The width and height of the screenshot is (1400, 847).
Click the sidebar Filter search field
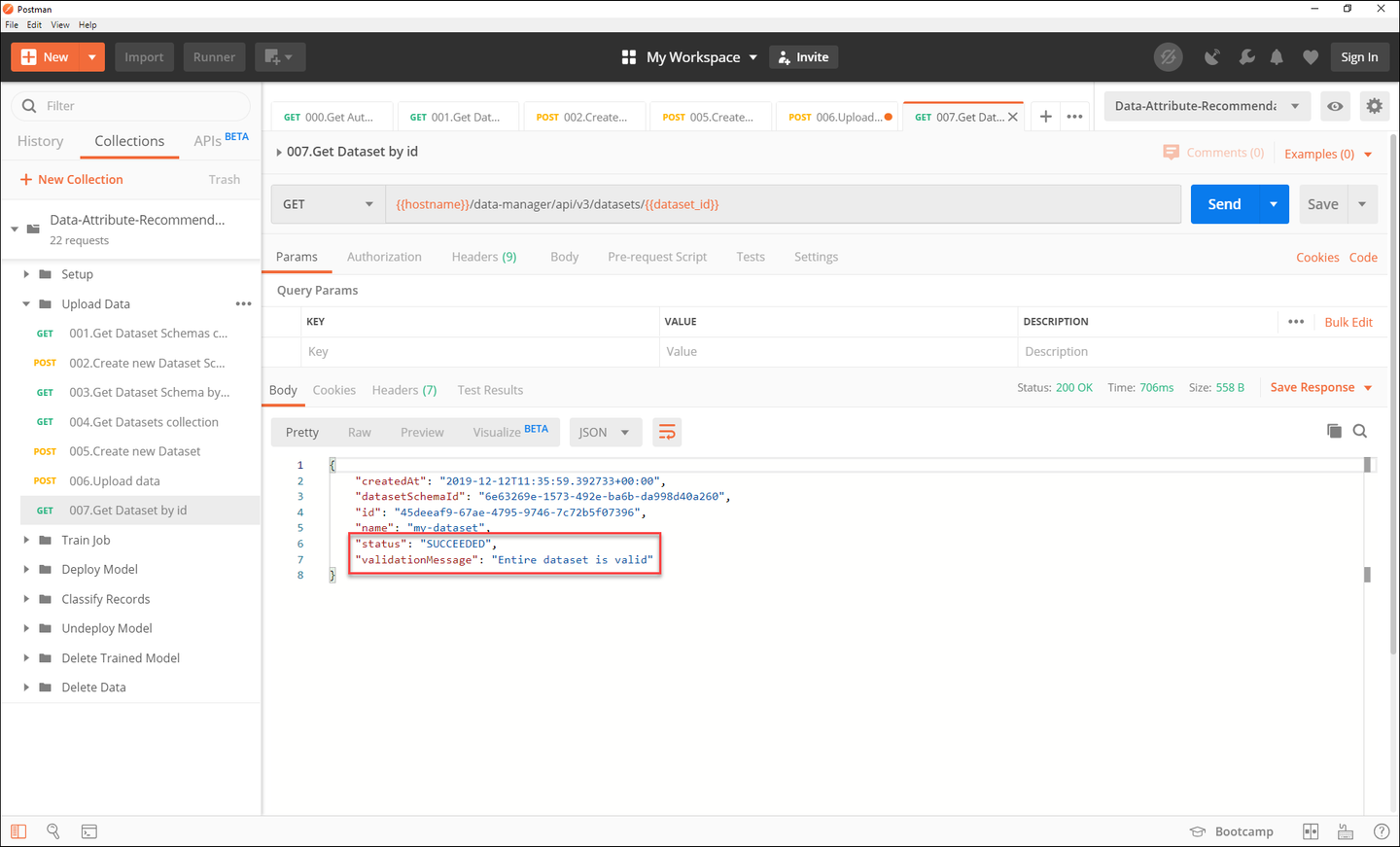click(x=131, y=106)
